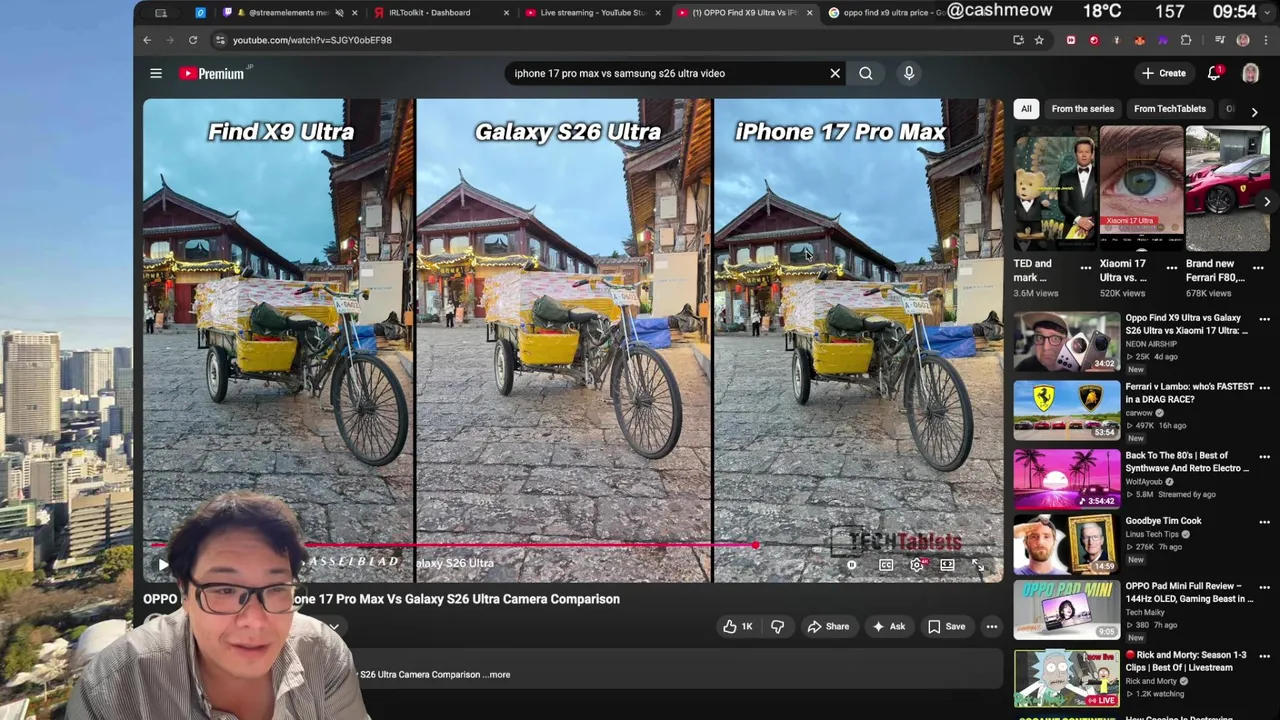
Task: Open menu for Goodbye Tim Cook video
Action: point(1264,521)
